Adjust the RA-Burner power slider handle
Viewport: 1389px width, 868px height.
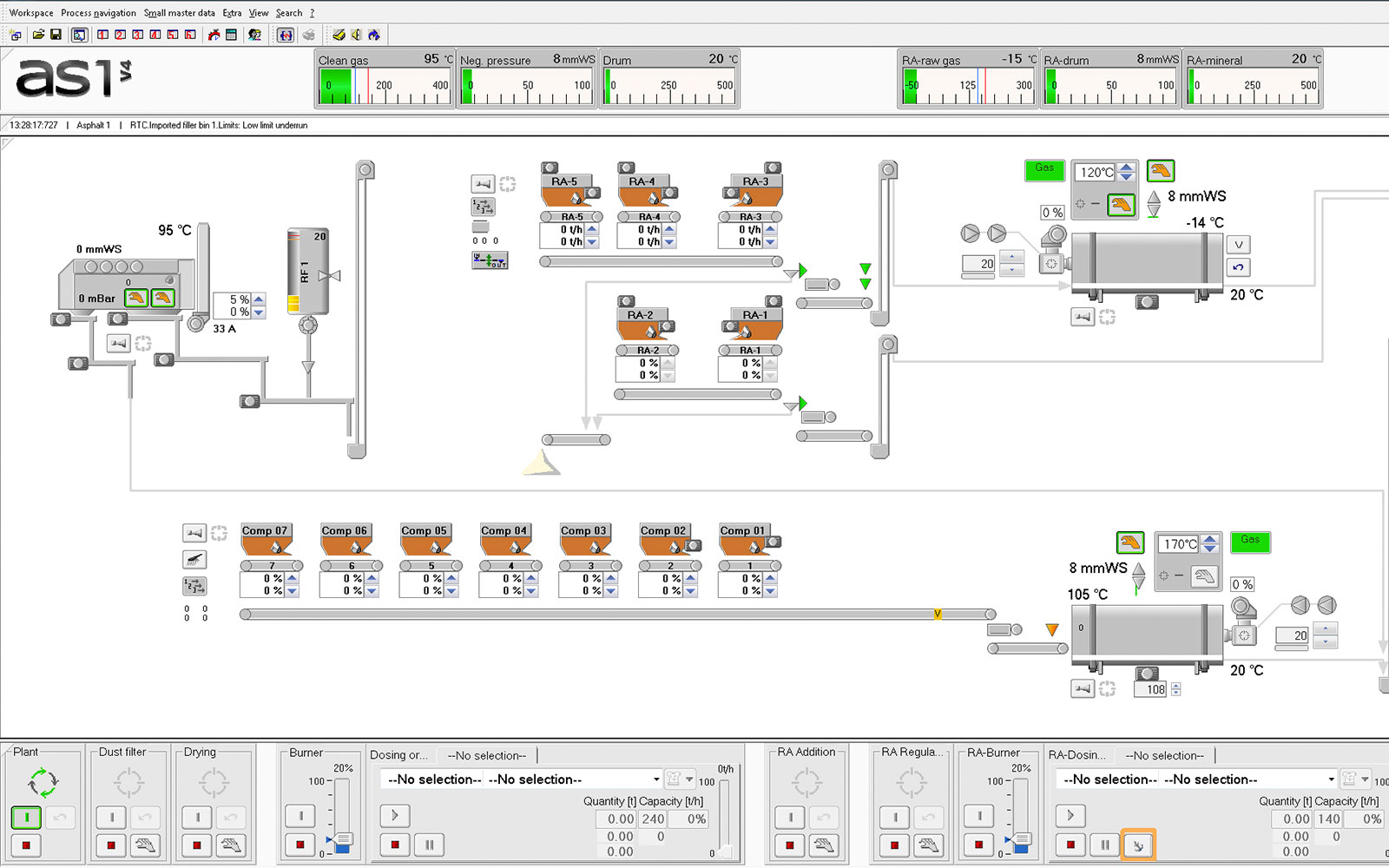(1020, 841)
